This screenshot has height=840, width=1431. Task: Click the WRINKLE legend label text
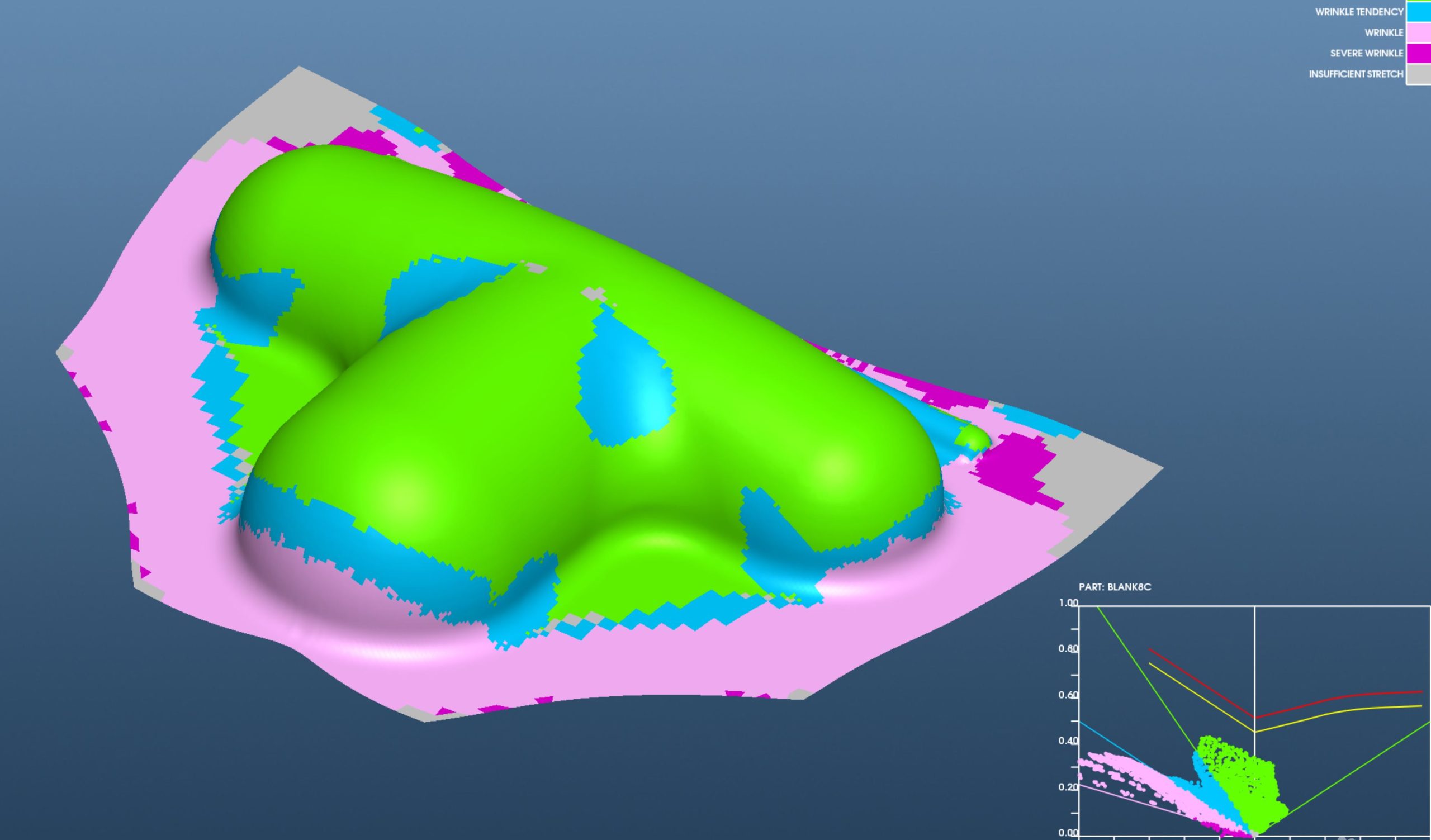[1384, 33]
